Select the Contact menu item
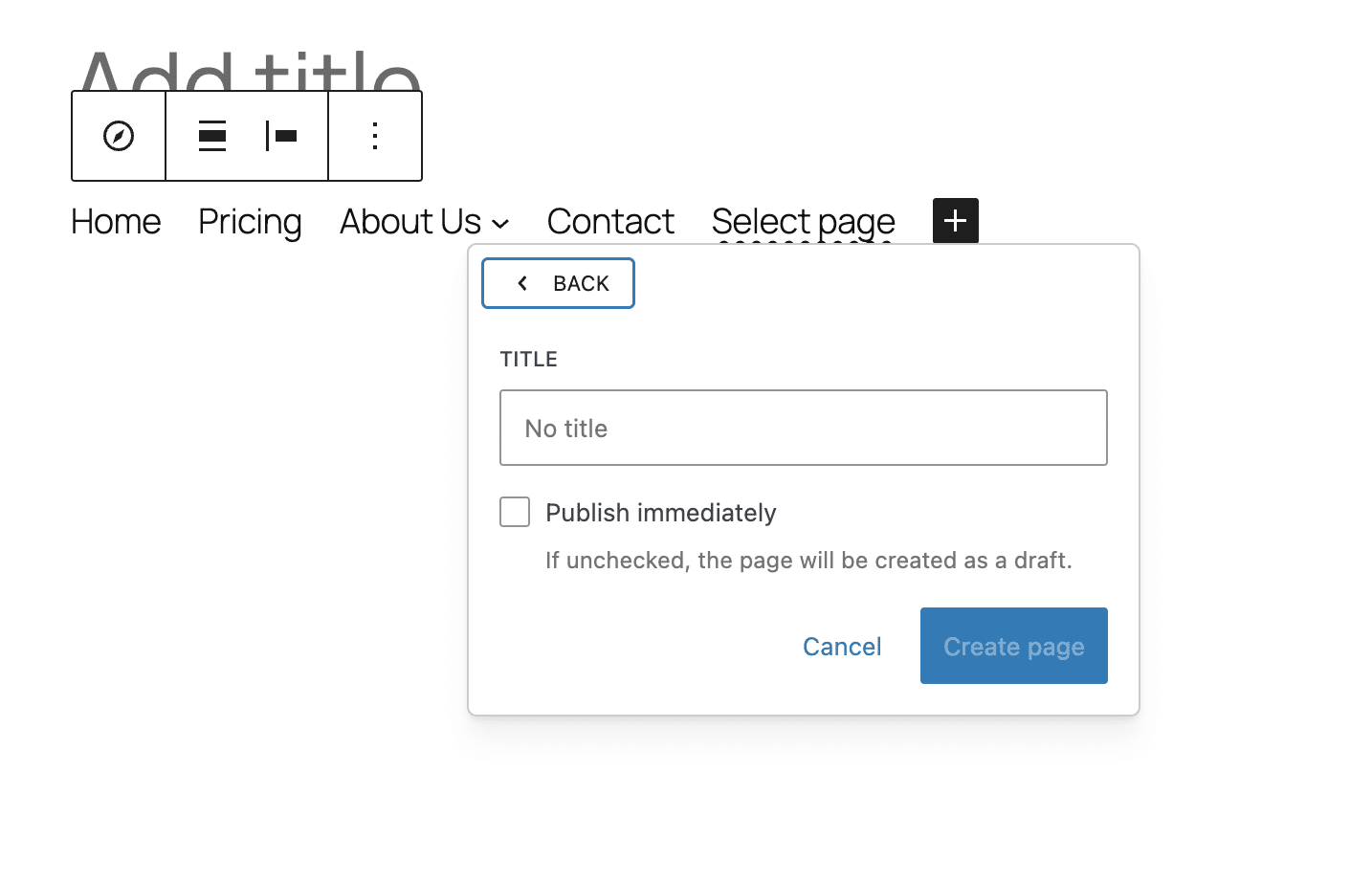 [609, 221]
